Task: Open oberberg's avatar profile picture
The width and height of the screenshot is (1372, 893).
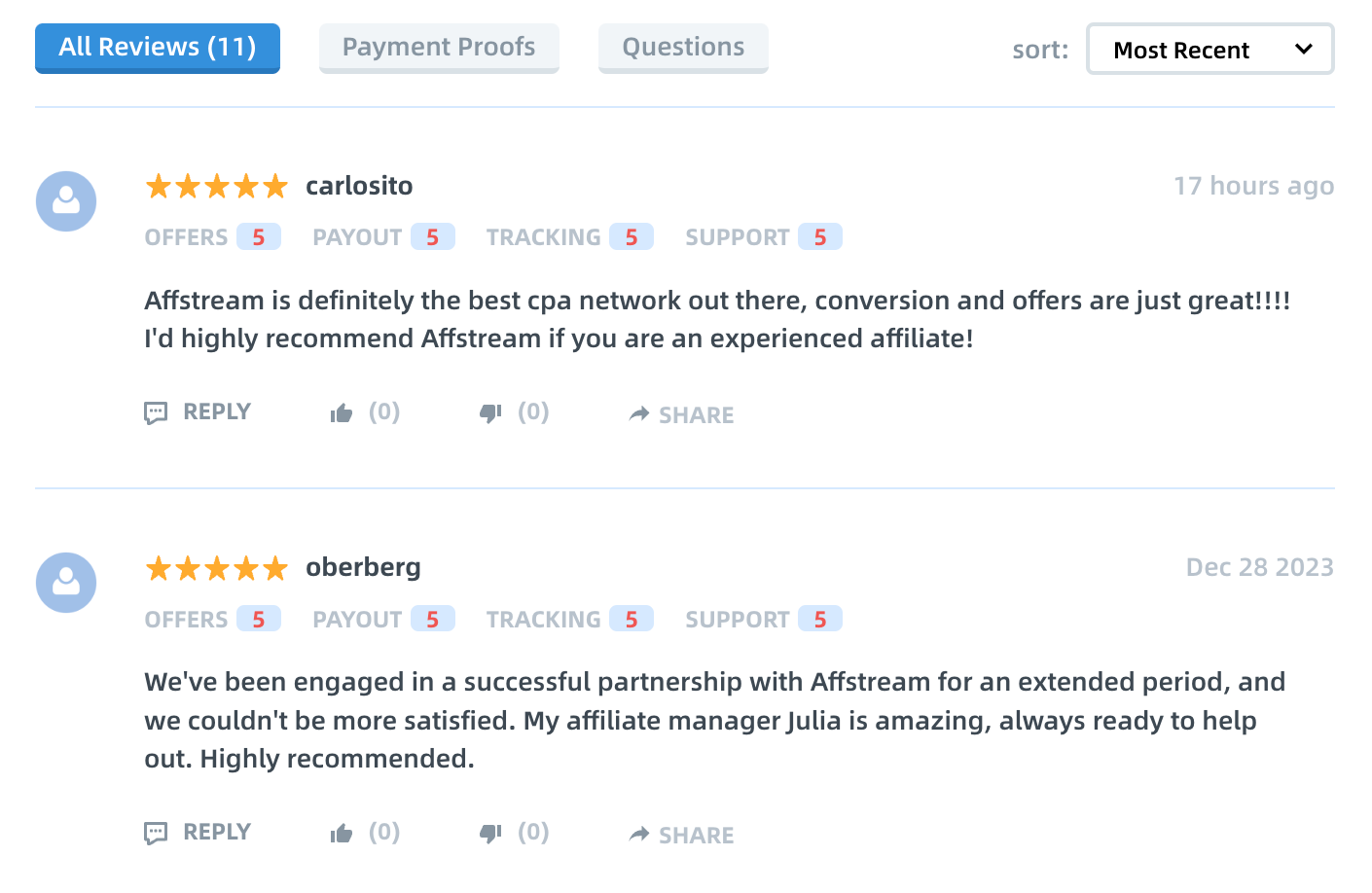Action: [x=66, y=583]
